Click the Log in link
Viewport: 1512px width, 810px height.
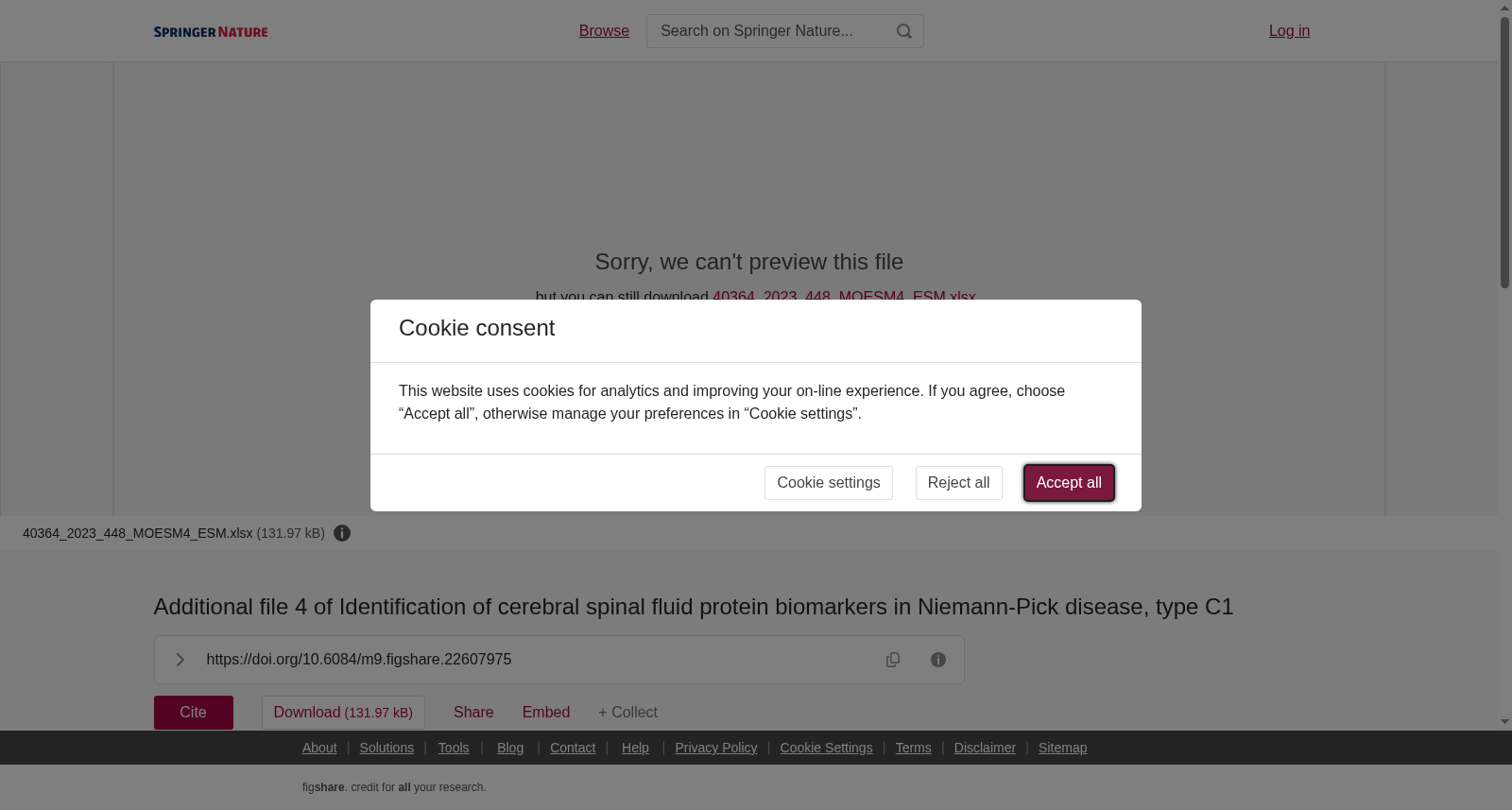tap(1289, 31)
